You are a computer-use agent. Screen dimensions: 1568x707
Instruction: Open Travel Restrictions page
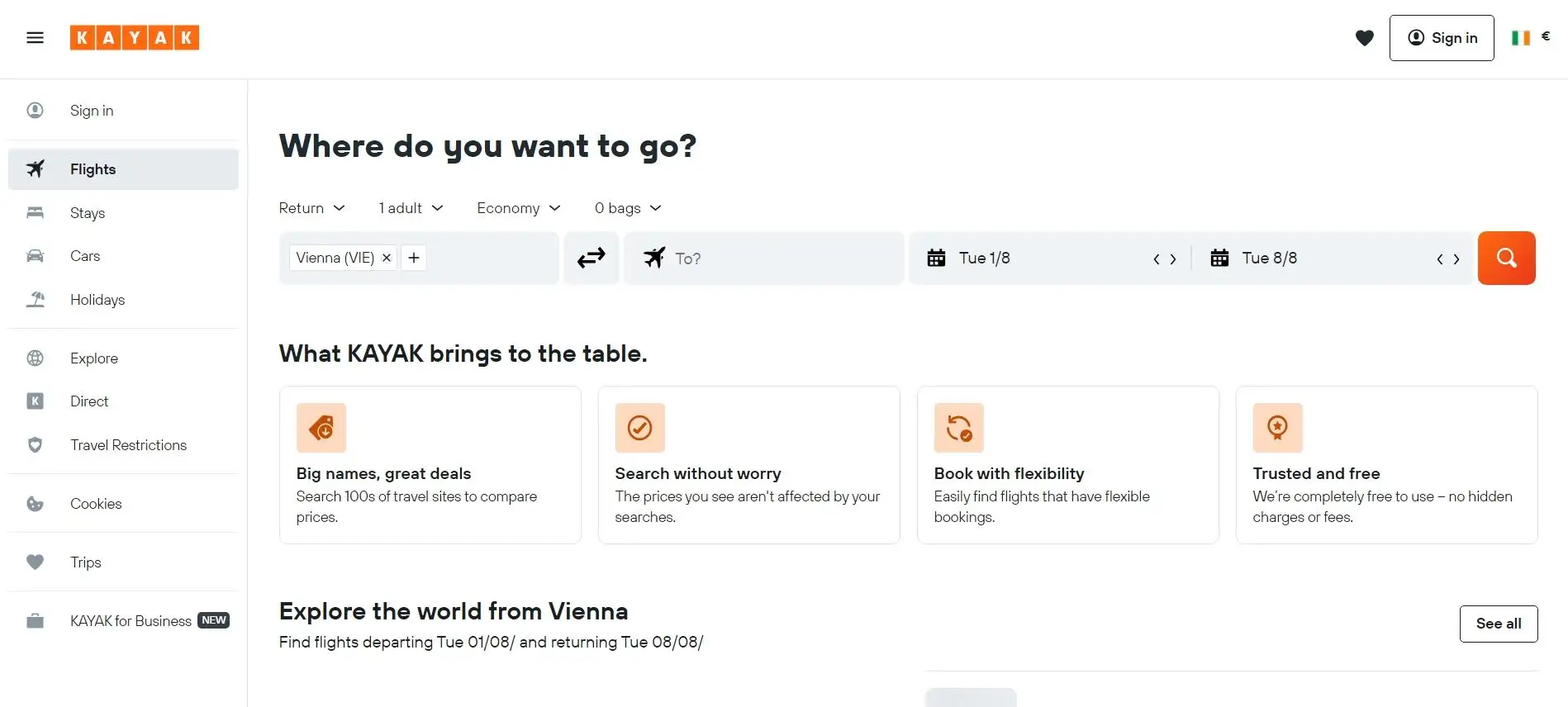123,445
